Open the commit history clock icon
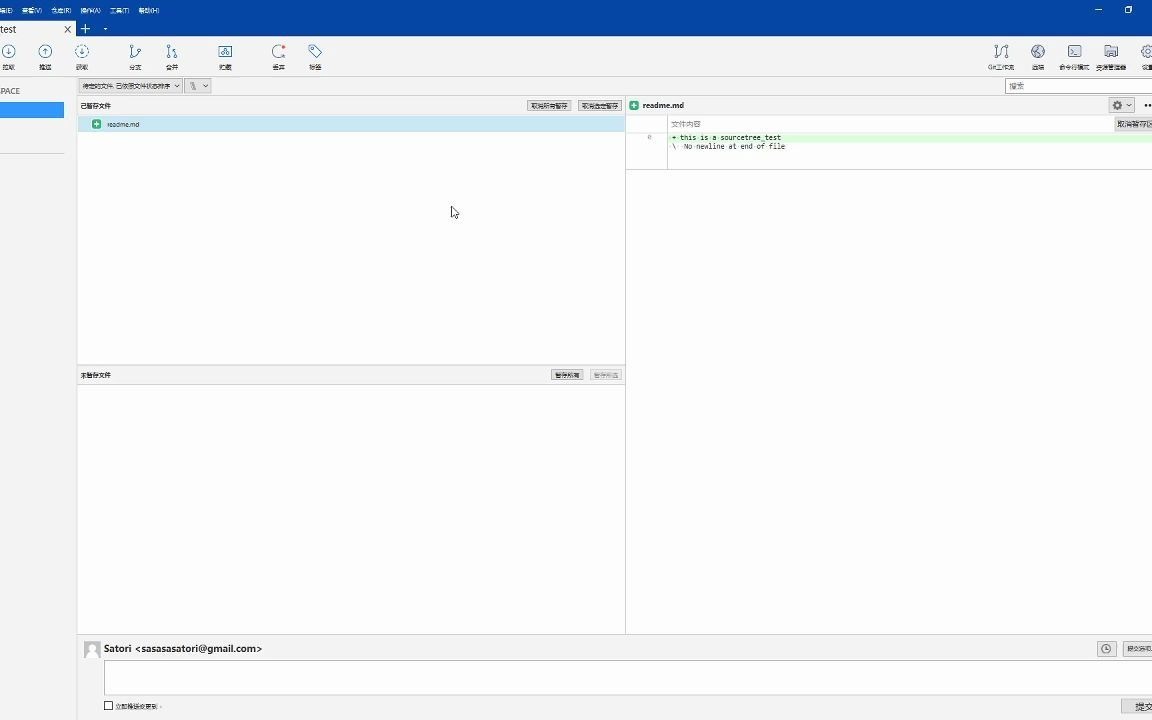Screen dimensions: 1152x720 1106,649
